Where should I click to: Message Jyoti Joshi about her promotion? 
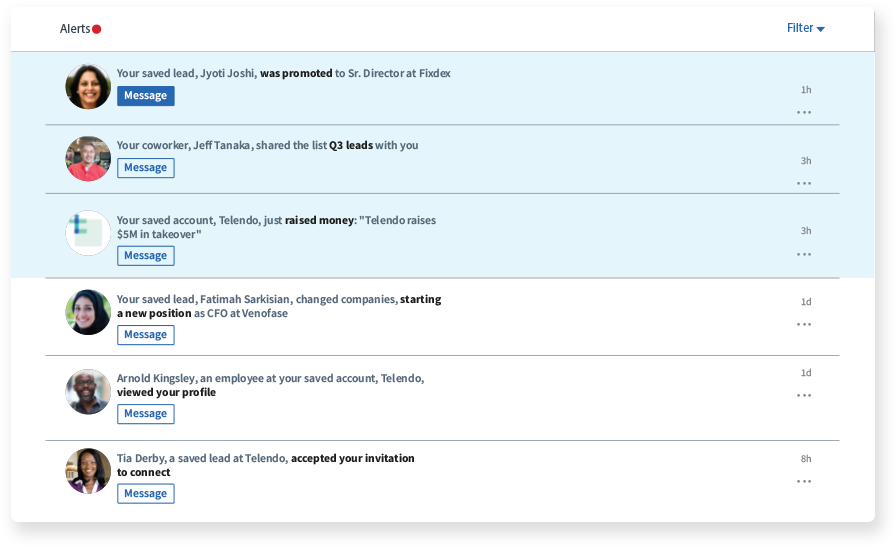[x=146, y=95]
